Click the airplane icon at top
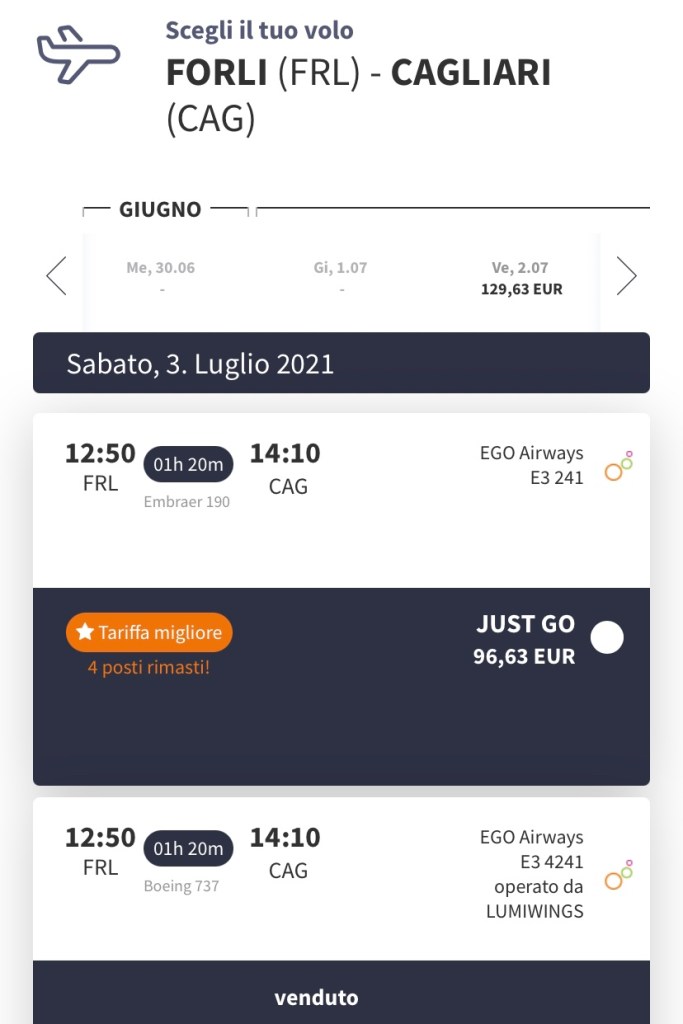Viewport: 683px width, 1024px height. pos(78,54)
